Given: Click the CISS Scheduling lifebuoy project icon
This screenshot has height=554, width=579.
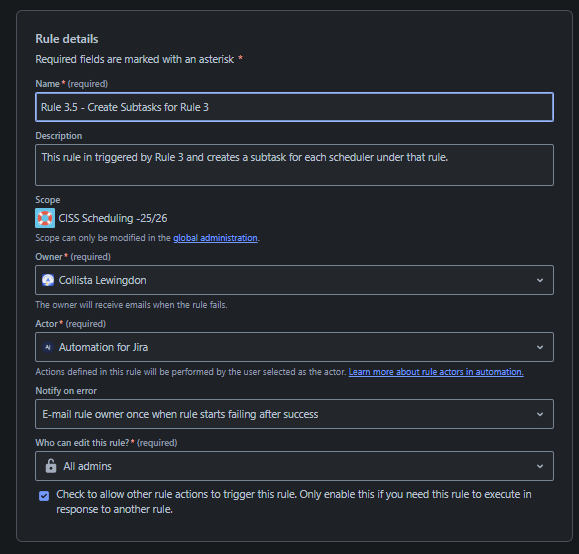Looking at the screenshot, I should pyautogui.click(x=45, y=218).
